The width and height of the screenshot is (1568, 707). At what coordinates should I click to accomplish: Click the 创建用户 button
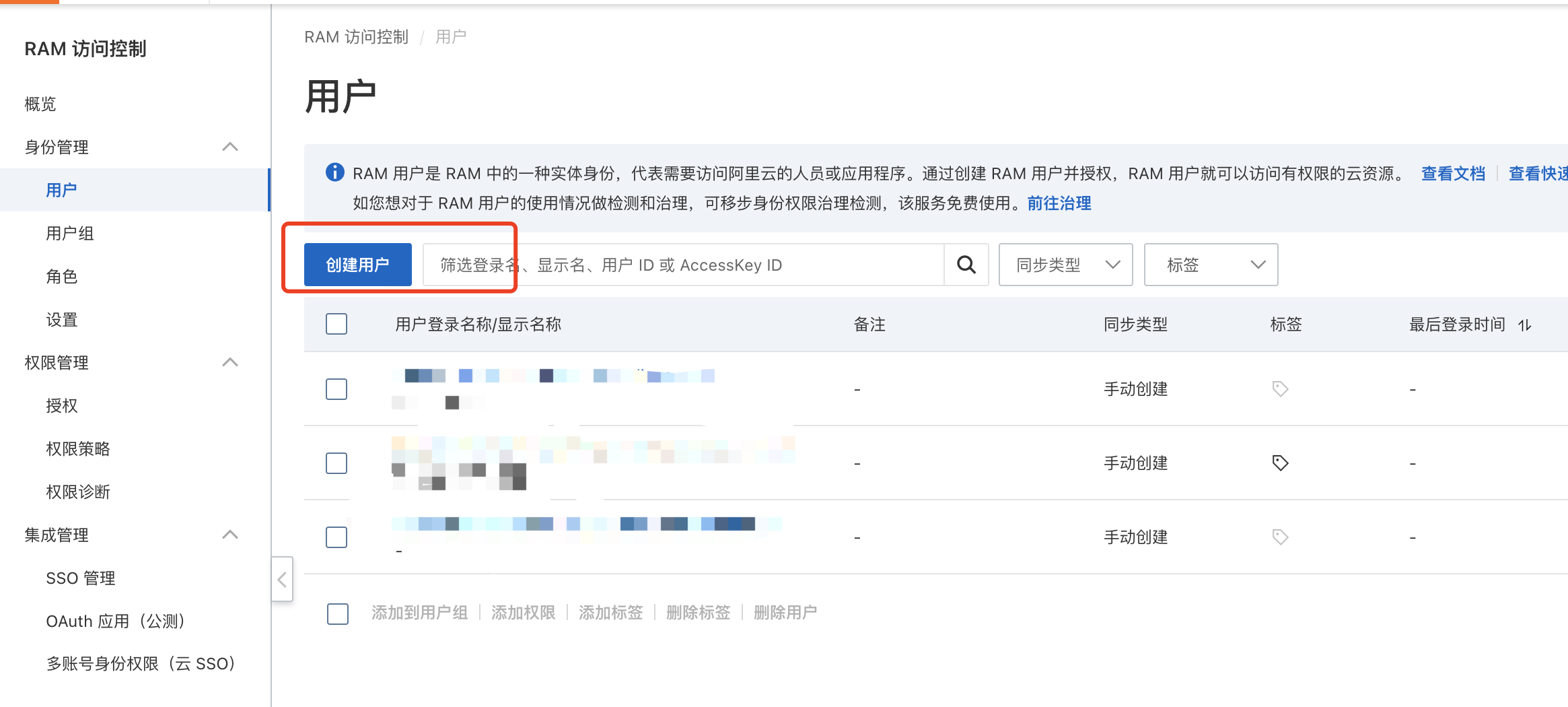[x=357, y=264]
